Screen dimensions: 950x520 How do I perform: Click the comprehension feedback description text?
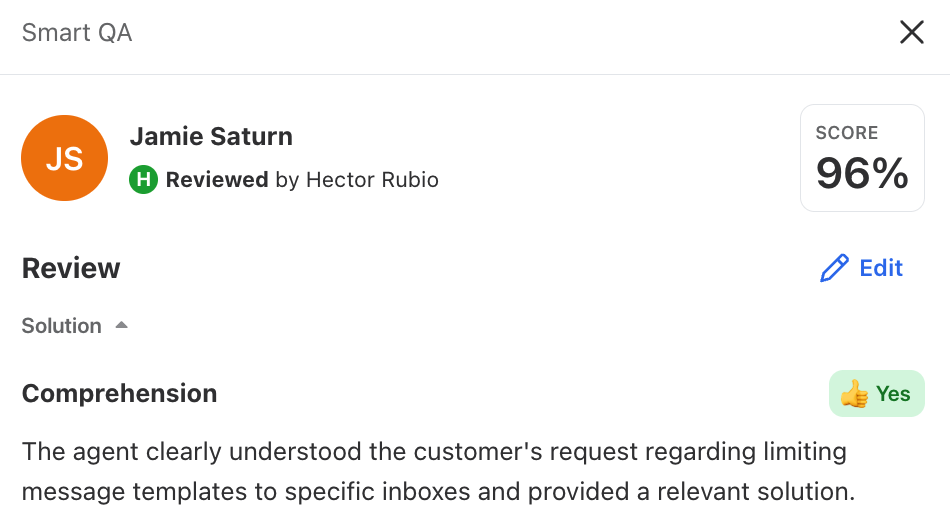point(439,472)
